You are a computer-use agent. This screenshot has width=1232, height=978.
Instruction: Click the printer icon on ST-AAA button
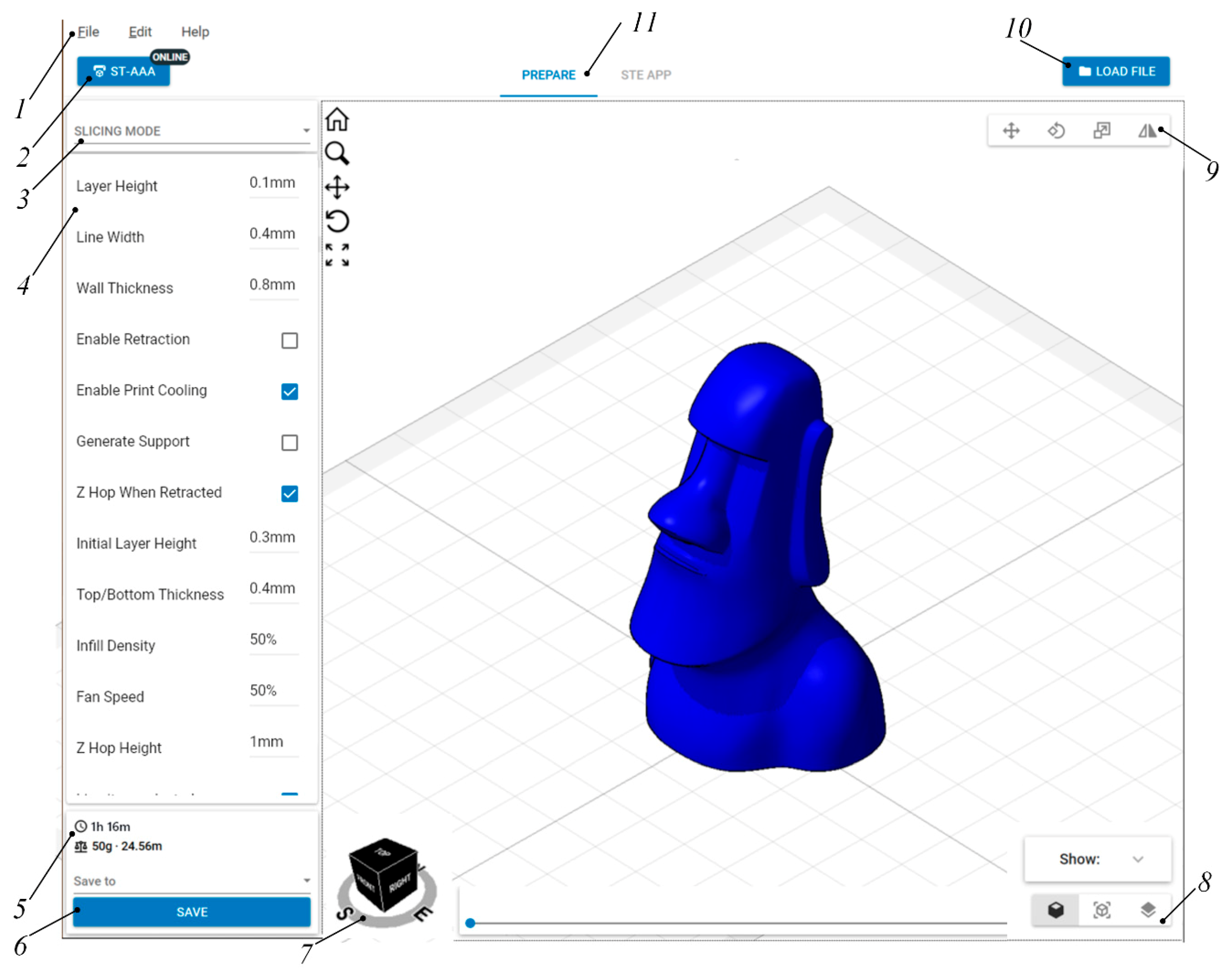tap(100, 71)
